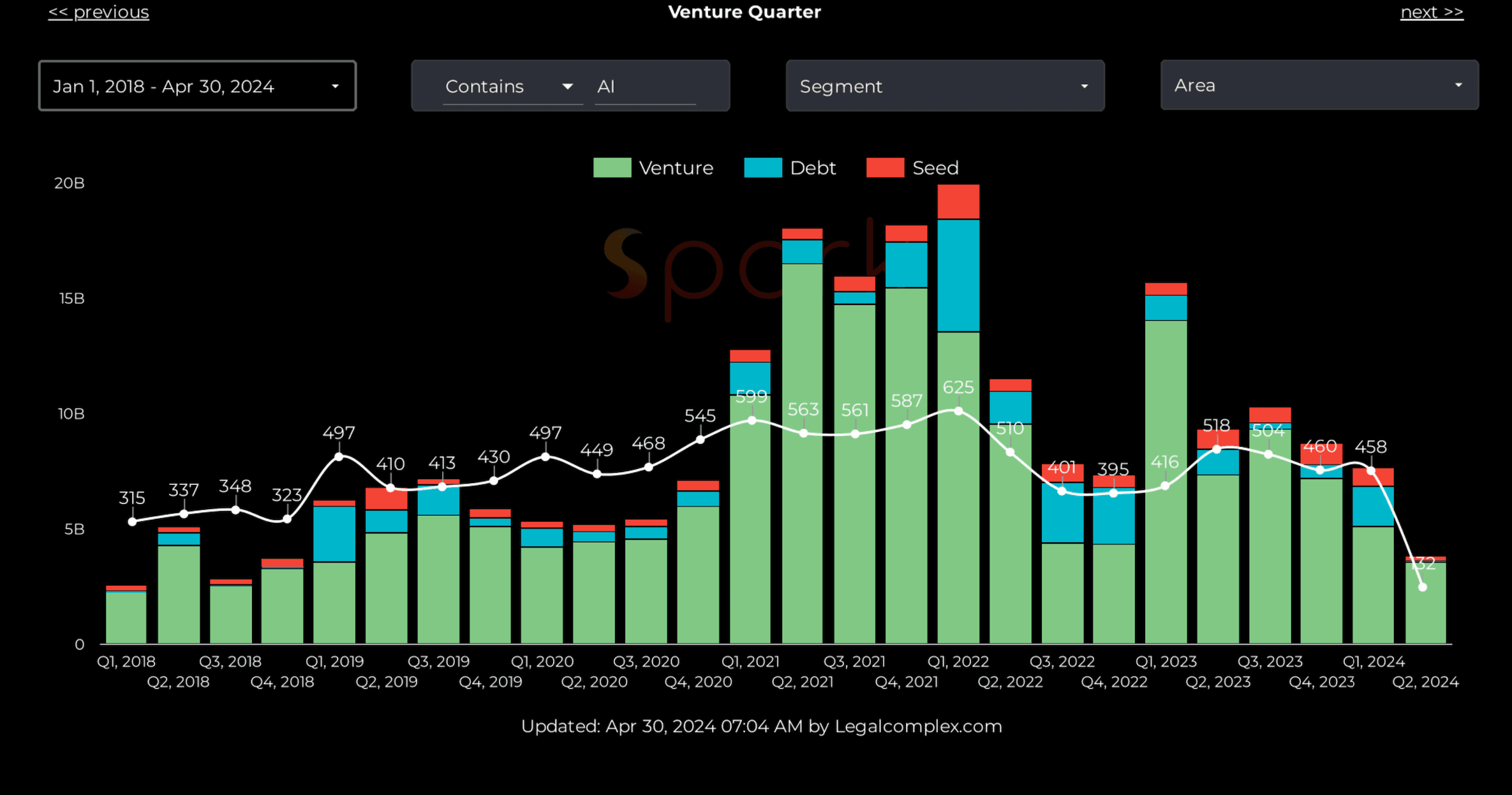Screen dimensions: 1512x795
Task: Toggle the Debt legend teal swatch
Action: (762, 168)
